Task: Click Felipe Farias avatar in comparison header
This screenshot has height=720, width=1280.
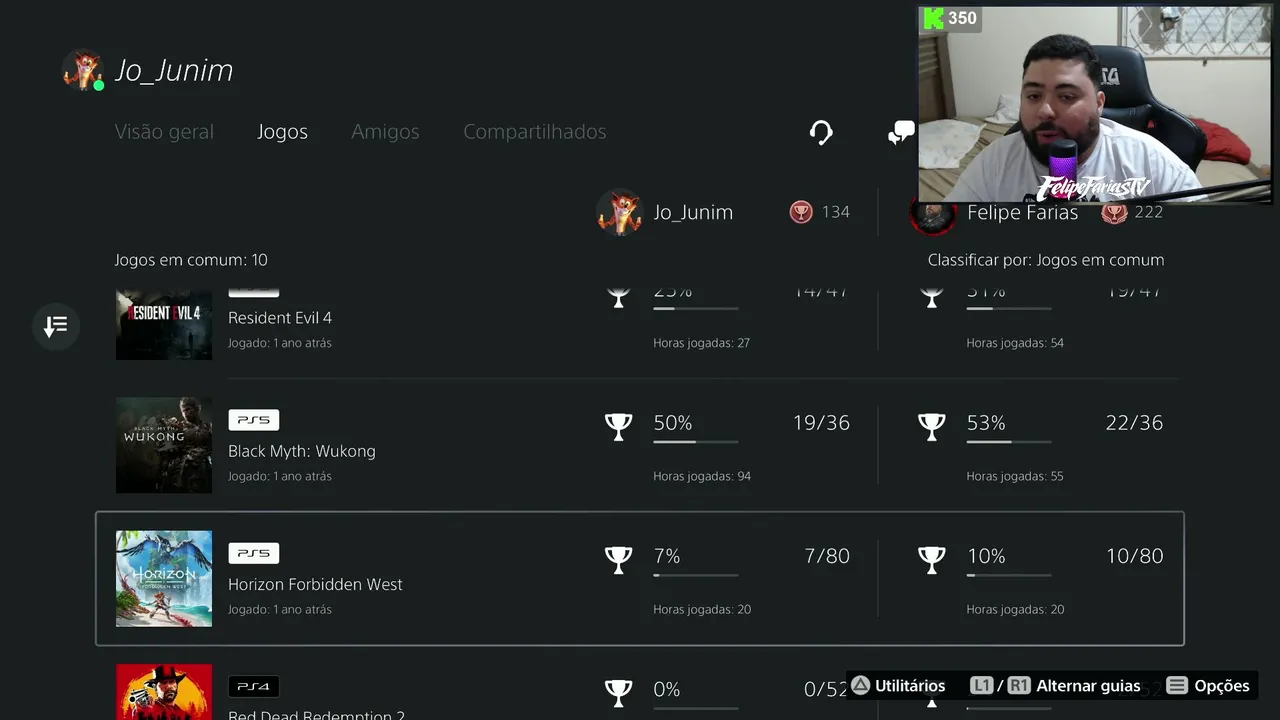Action: pyautogui.click(x=933, y=213)
